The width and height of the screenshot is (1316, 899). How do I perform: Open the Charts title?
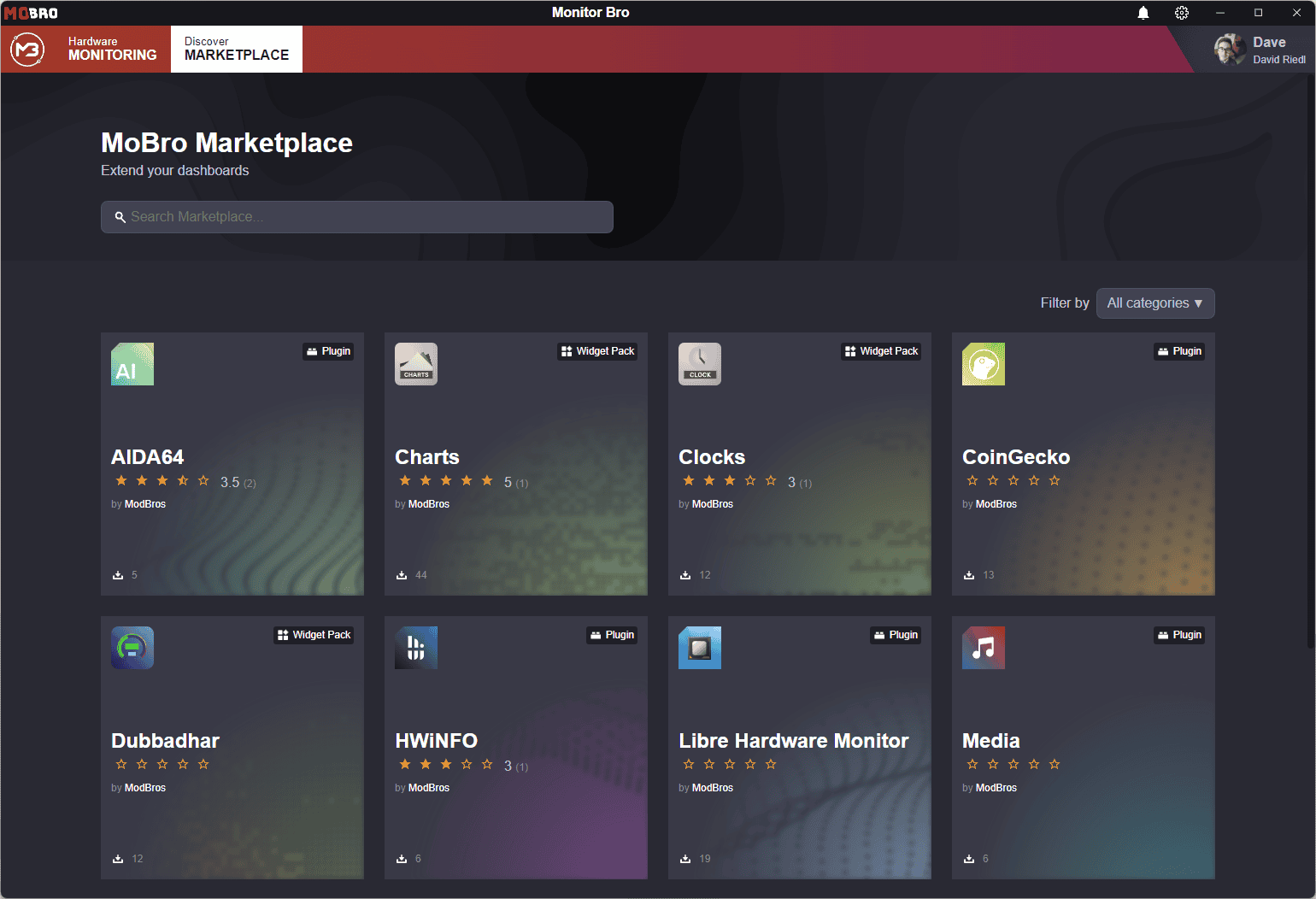[x=427, y=457]
